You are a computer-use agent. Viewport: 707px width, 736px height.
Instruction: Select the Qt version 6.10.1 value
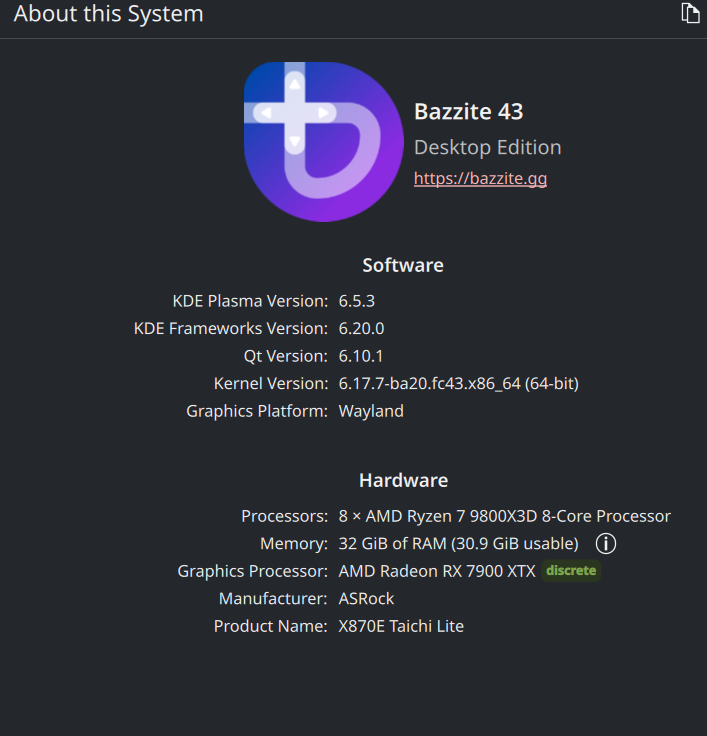point(361,356)
